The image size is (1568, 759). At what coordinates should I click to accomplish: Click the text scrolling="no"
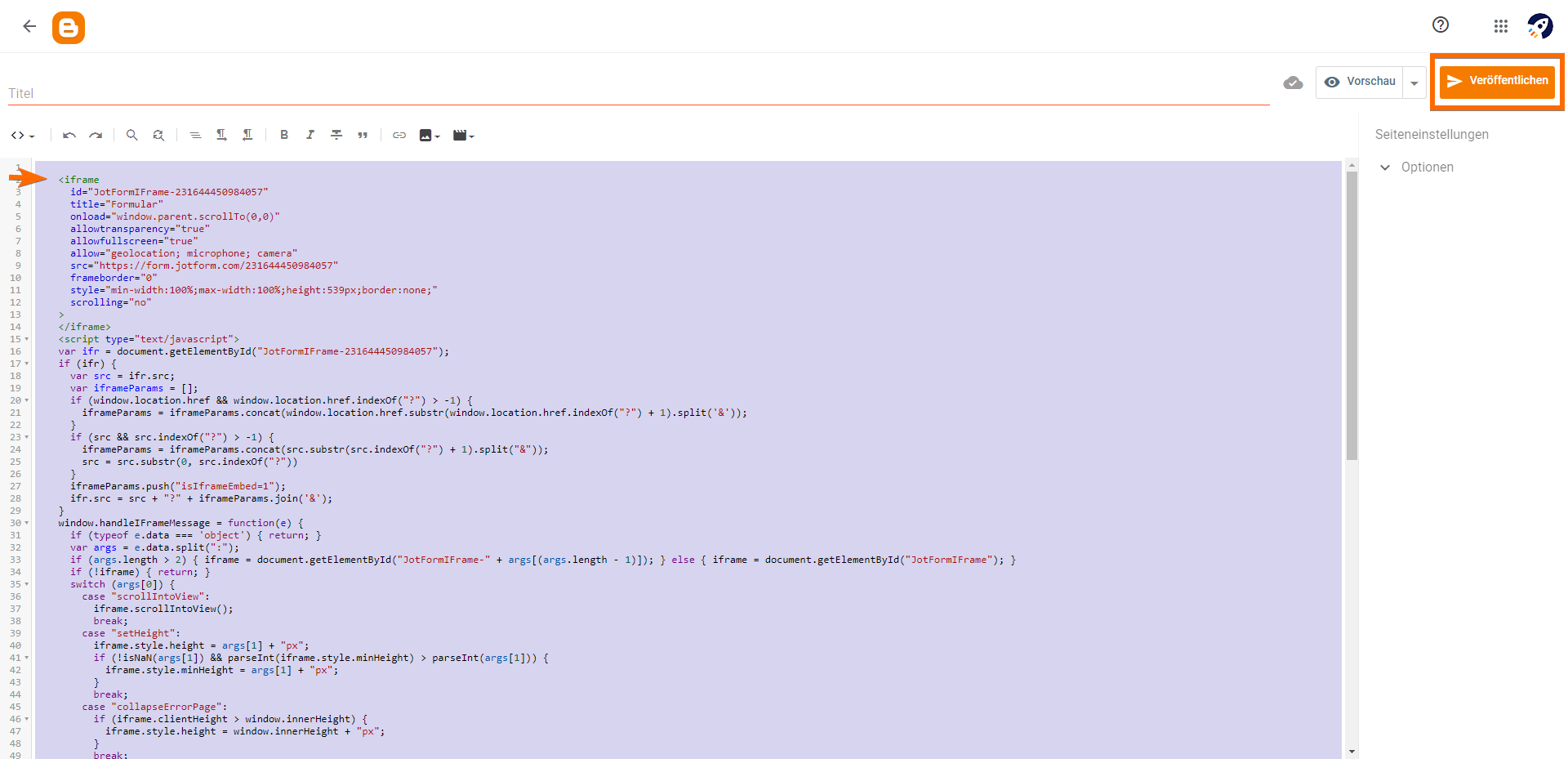[x=111, y=302]
